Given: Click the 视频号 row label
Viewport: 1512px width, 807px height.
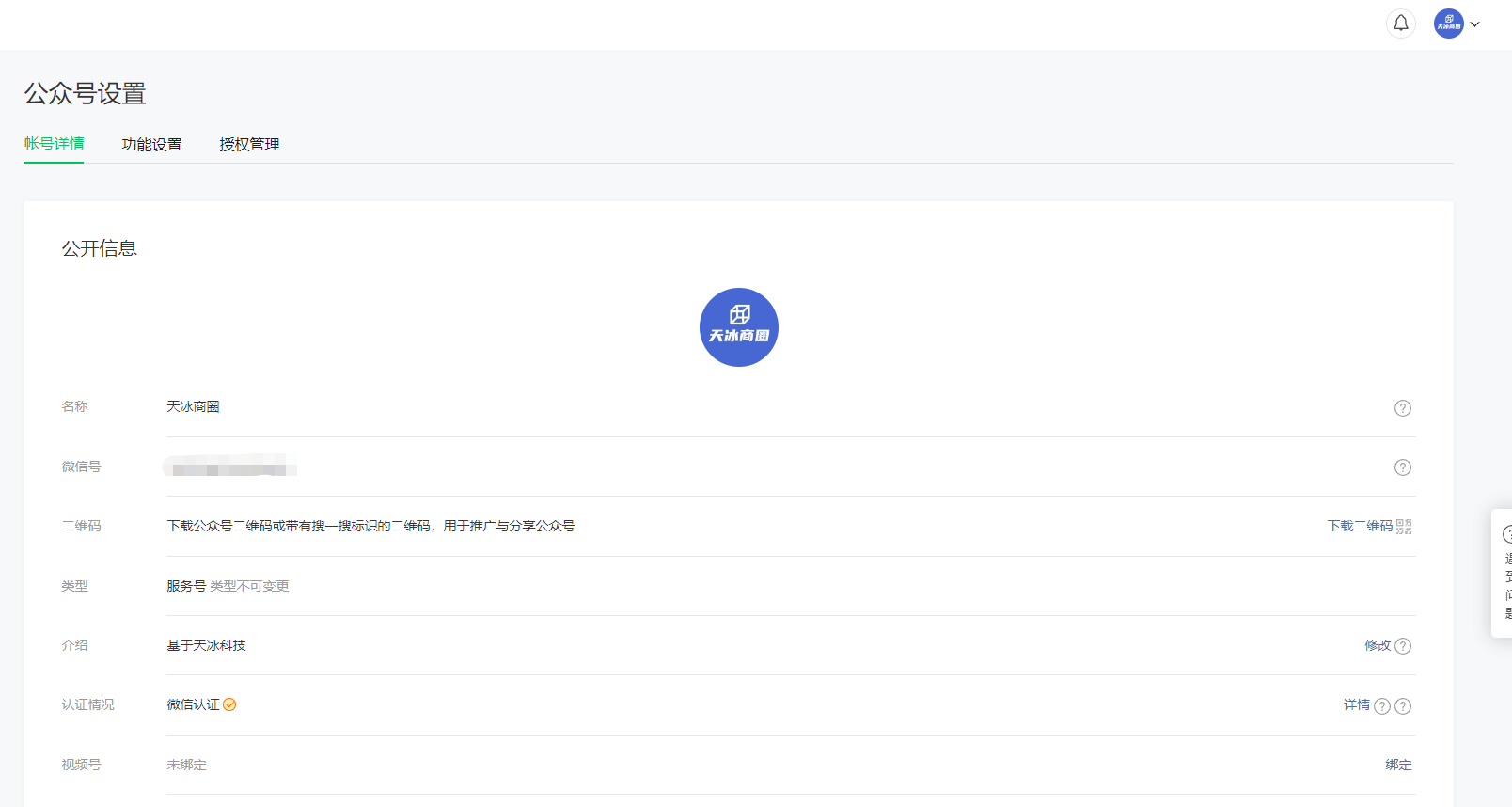Looking at the screenshot, I should tap(81, 765).
